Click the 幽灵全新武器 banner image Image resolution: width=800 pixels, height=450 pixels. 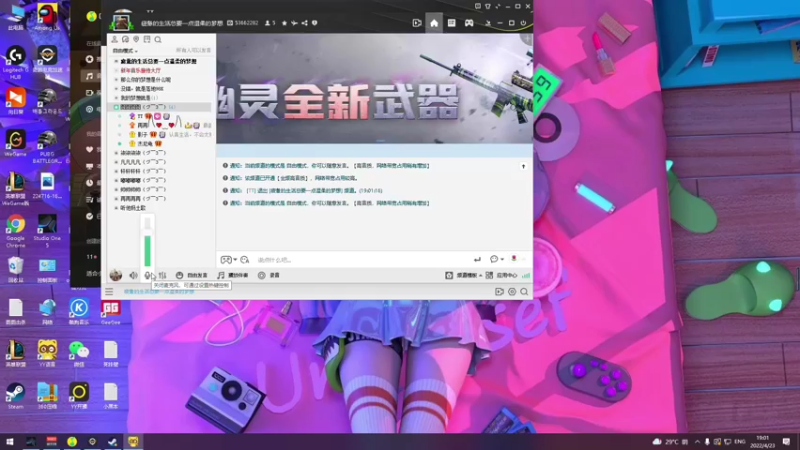click(374, 88)
